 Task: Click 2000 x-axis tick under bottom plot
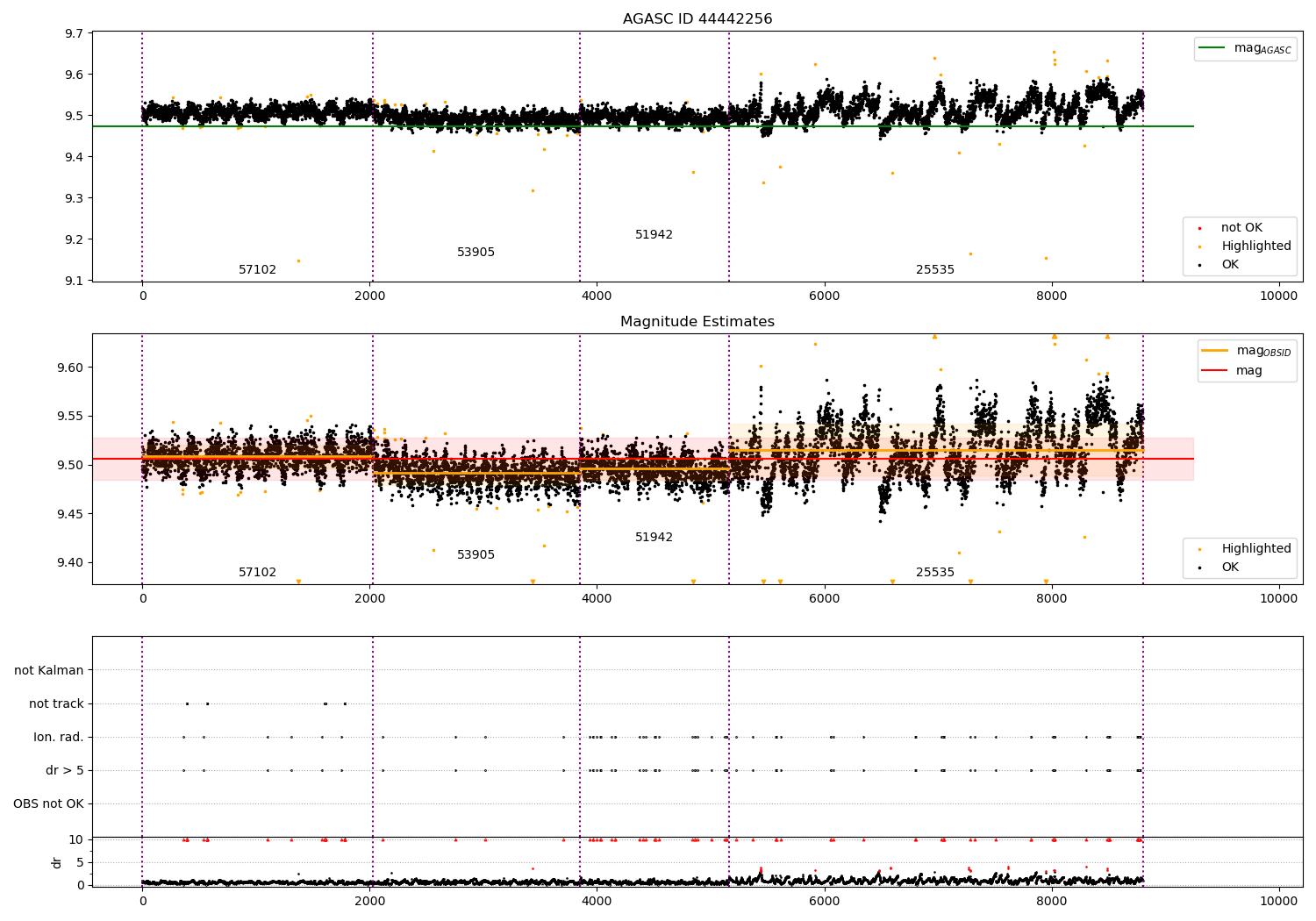click(370, 901)
